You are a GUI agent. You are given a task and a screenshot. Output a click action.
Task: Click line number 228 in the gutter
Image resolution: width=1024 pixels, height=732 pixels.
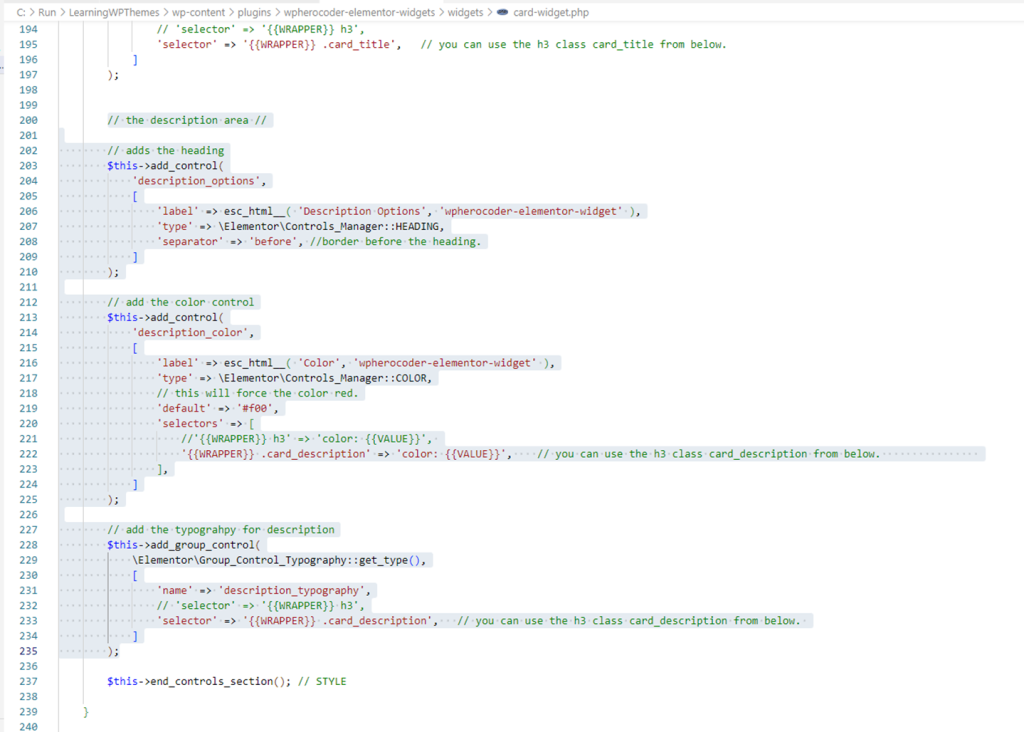pos(28,545)
